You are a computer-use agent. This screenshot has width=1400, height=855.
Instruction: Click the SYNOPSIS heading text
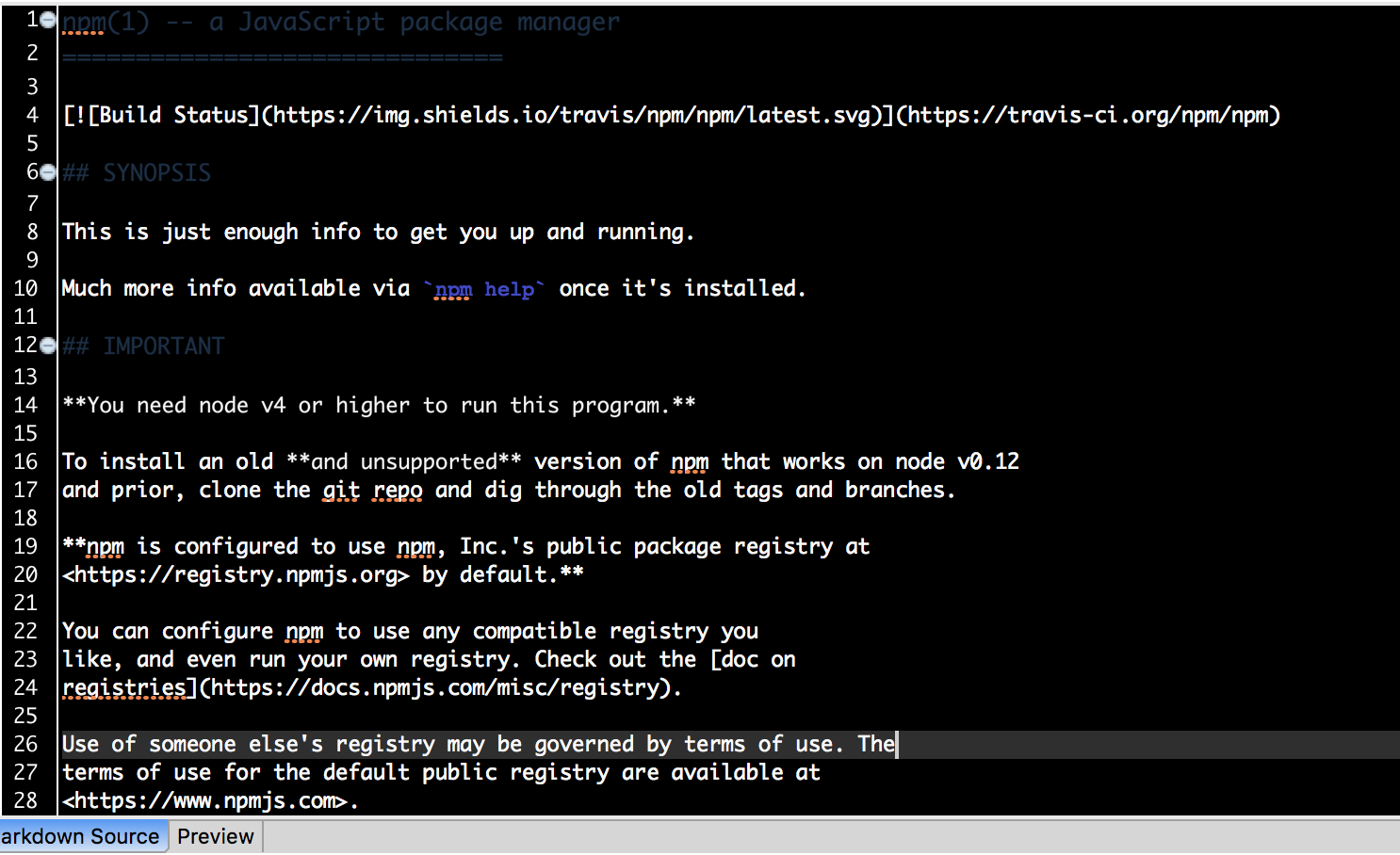pos(156,172)
